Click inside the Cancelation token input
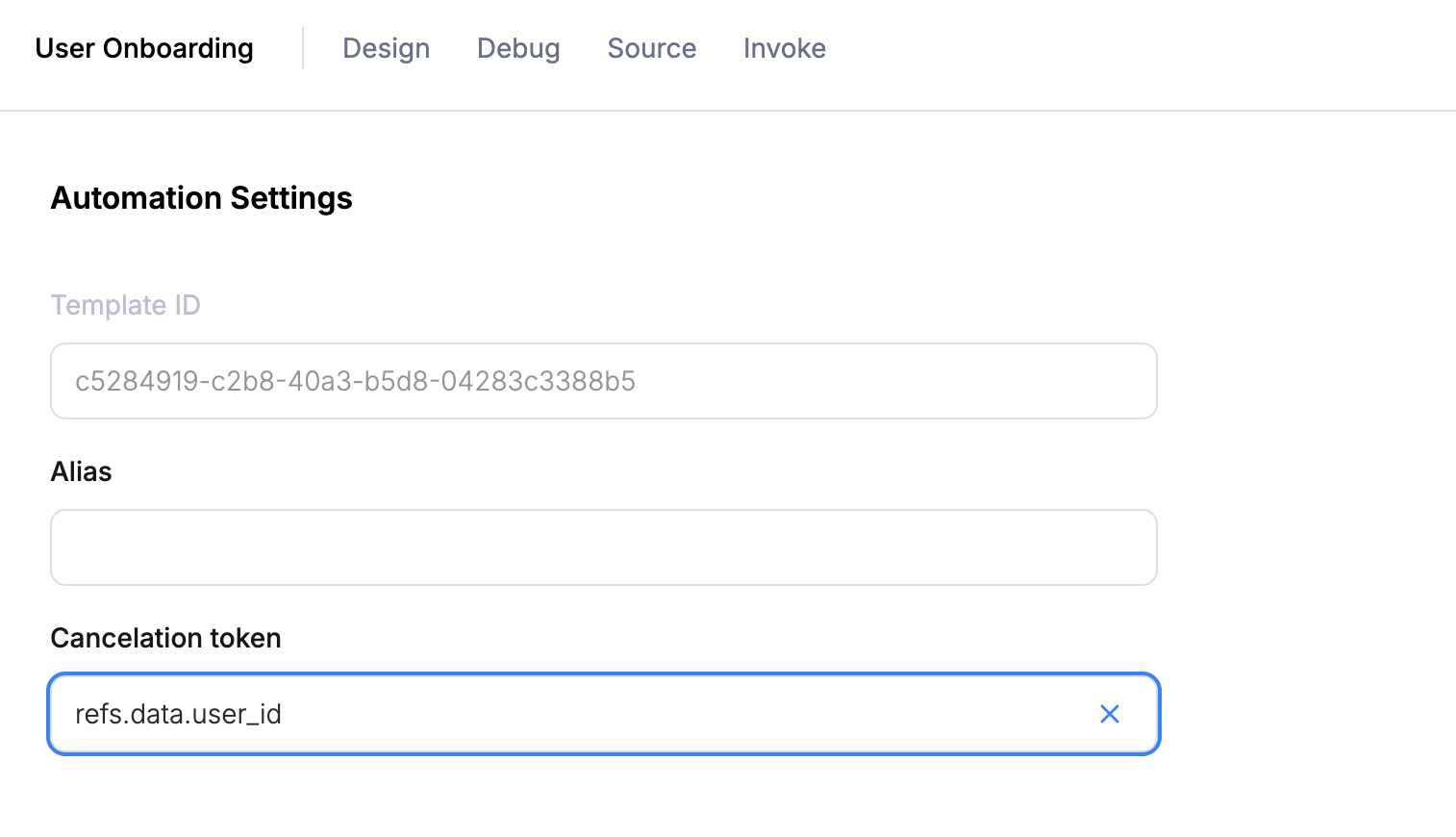The height and width of the screenshot is (837, 1456). (x=673, y=714)
